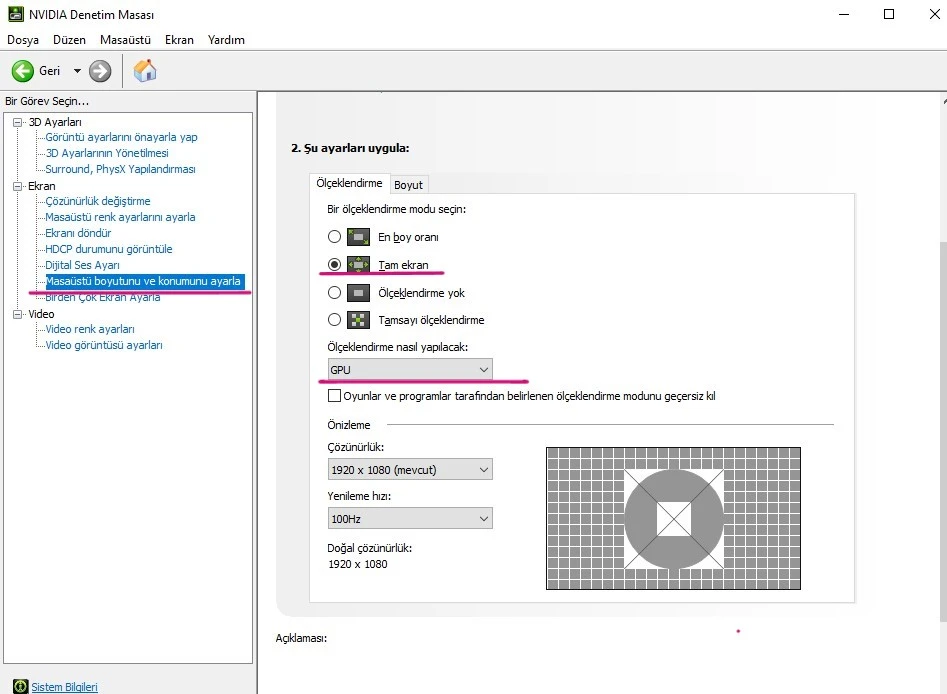Open Video görüntüsü ayarları

104,345
